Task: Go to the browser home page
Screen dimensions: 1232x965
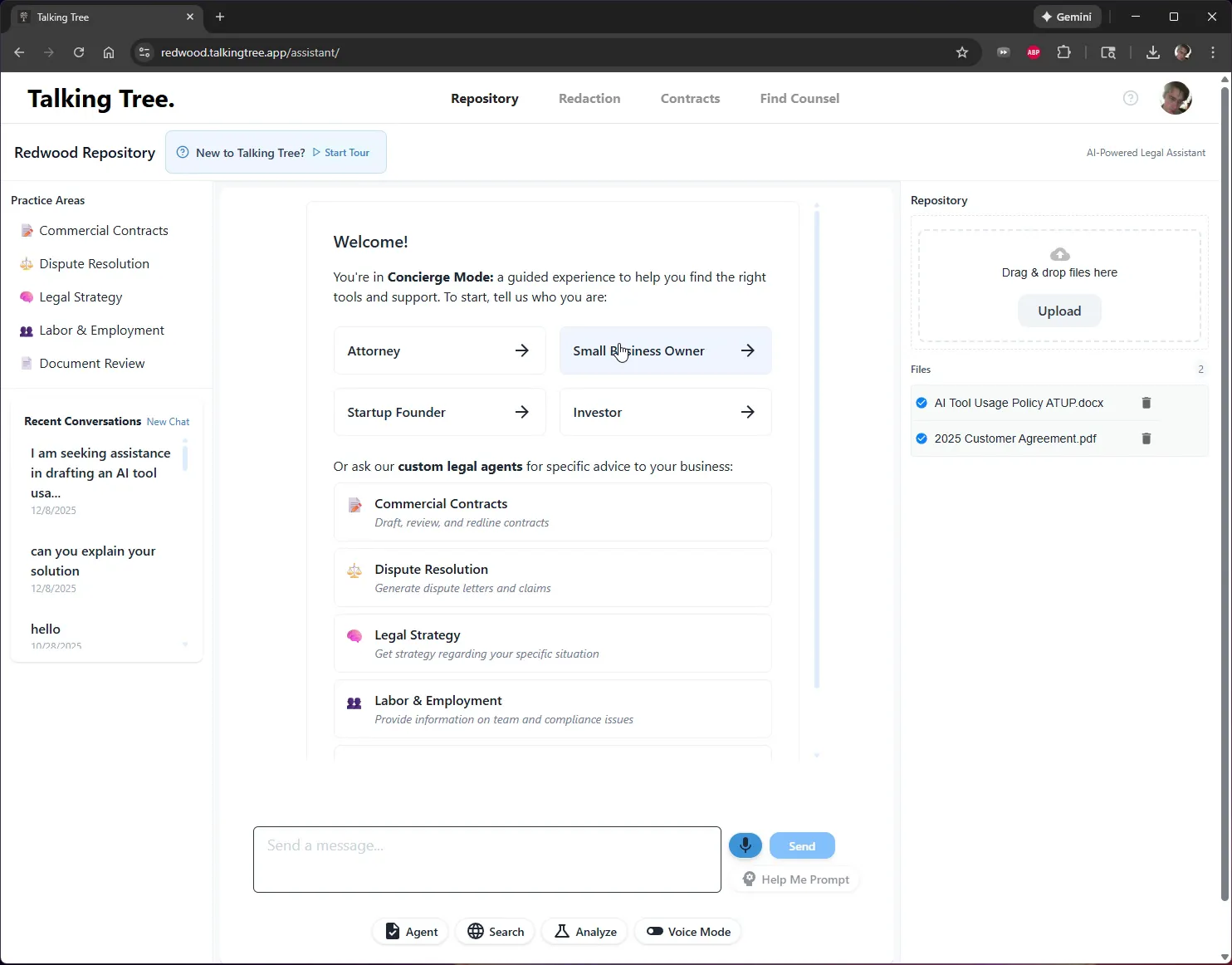Action: coord(109,52)
